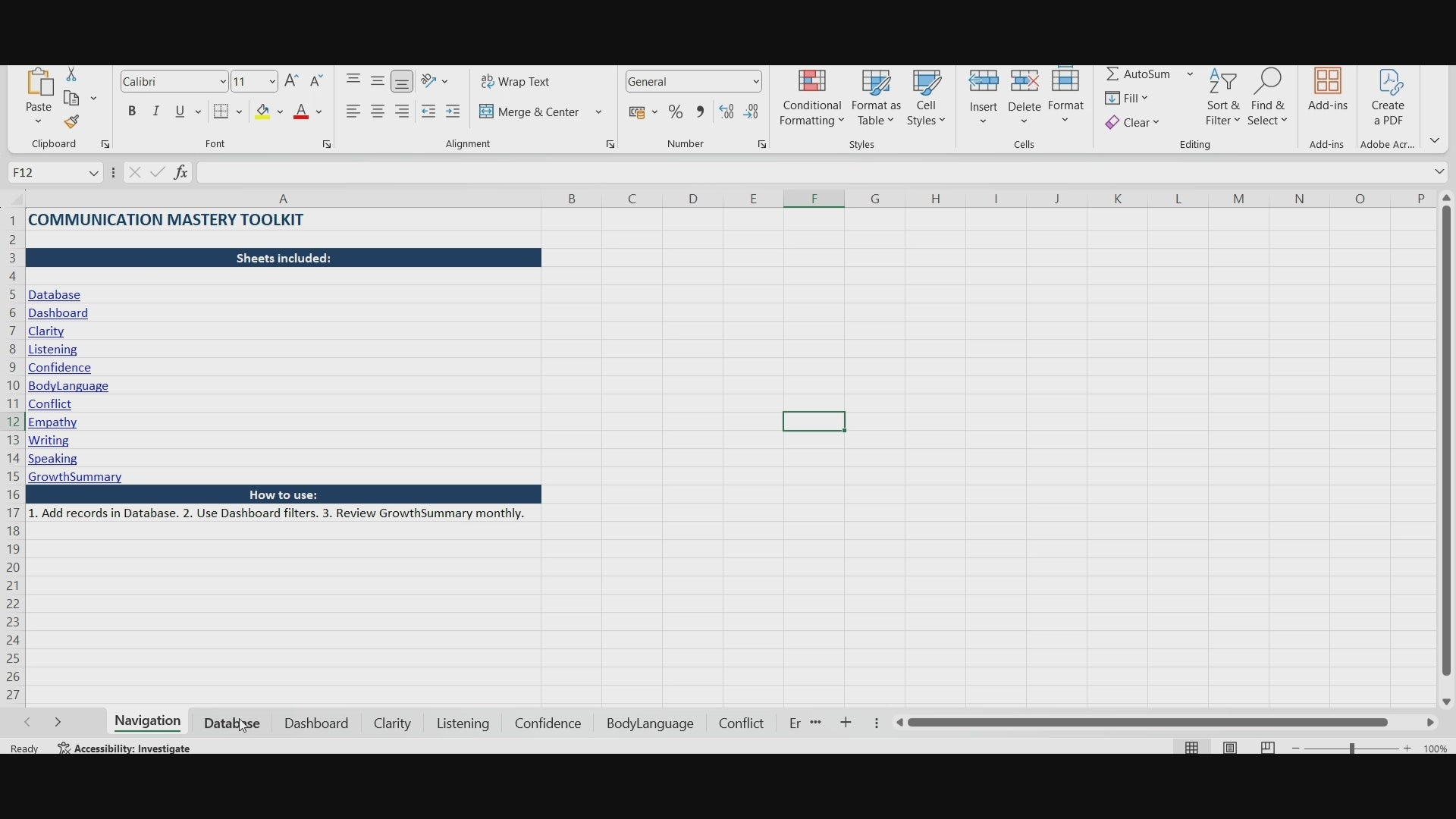Toggle Bold formatting
This screenshot has height=819, width=1456.
pyautogui.click(x=133, y=112)
